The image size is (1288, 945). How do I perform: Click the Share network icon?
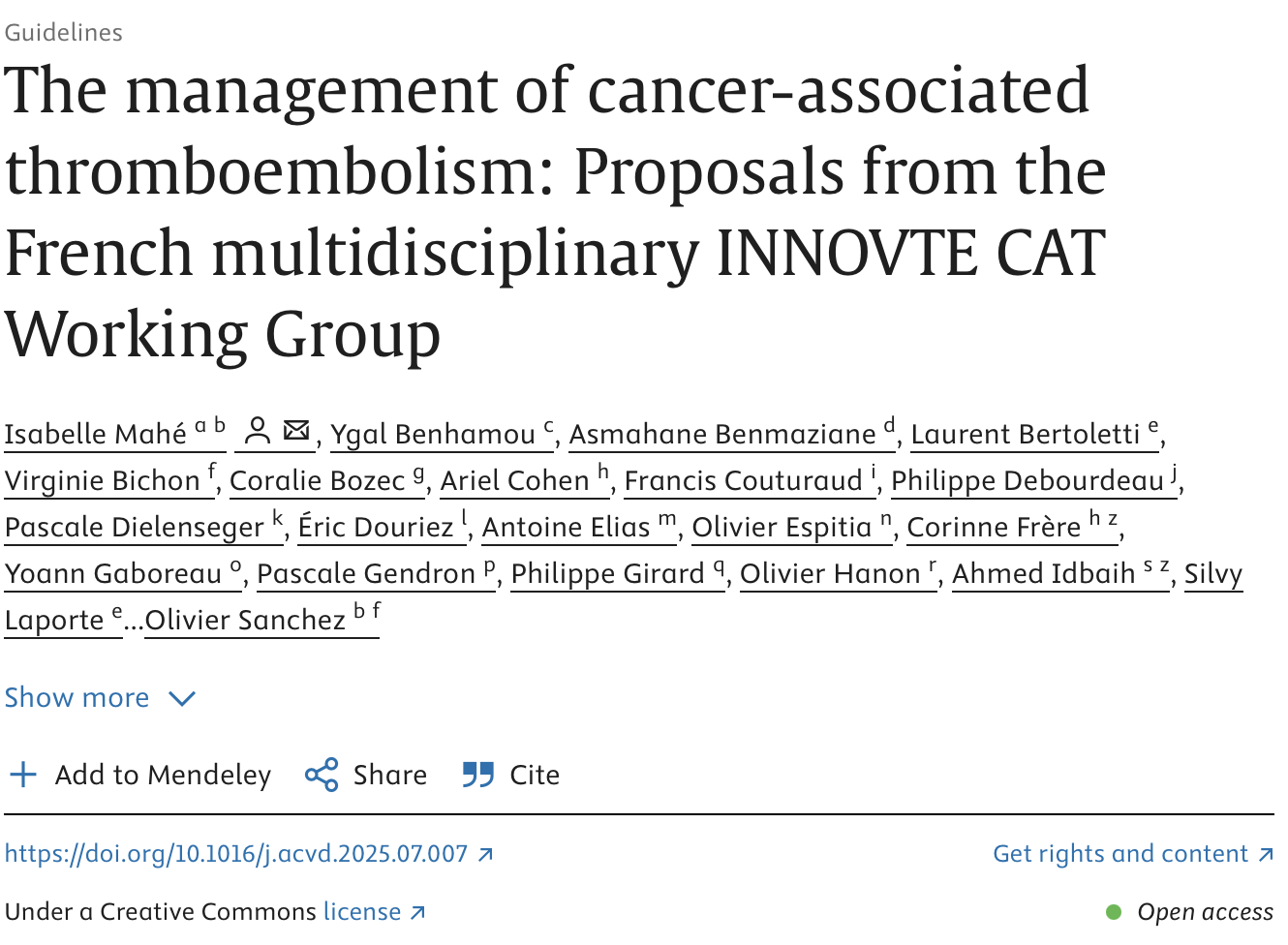coord(322,775)
